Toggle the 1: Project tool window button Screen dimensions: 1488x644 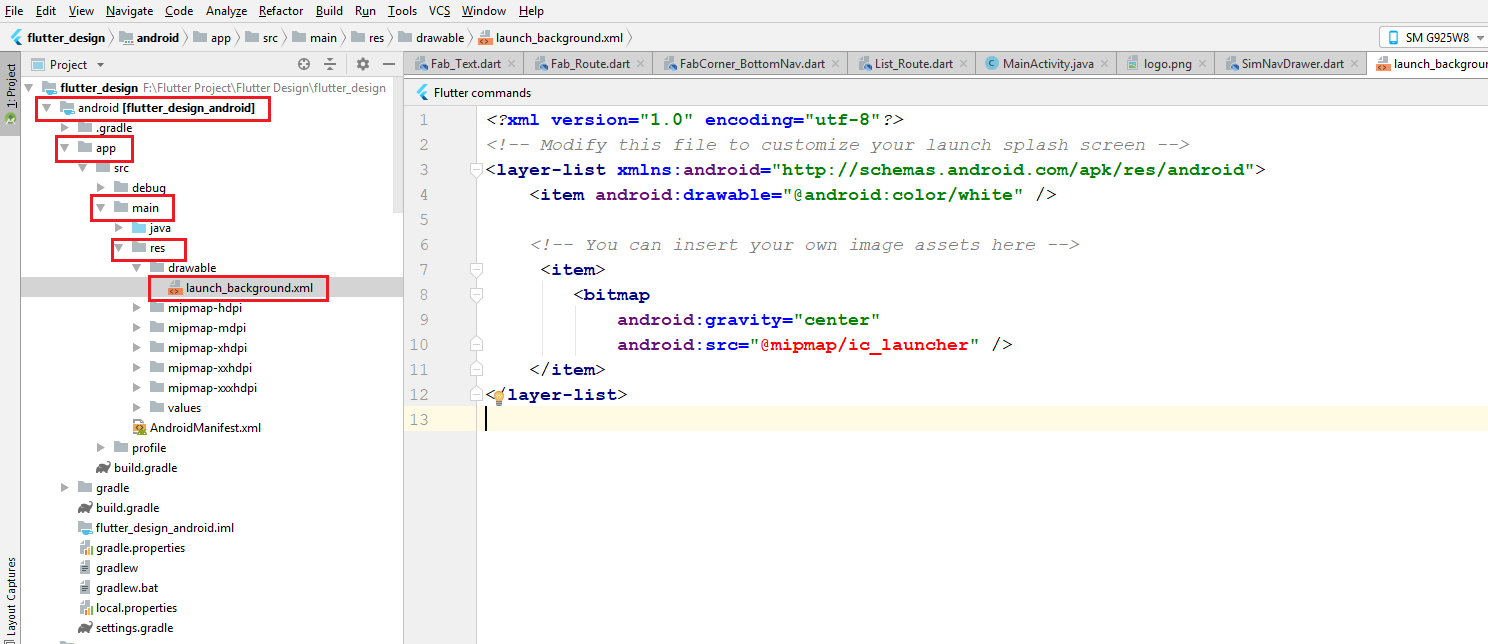(x=10, y=92)
